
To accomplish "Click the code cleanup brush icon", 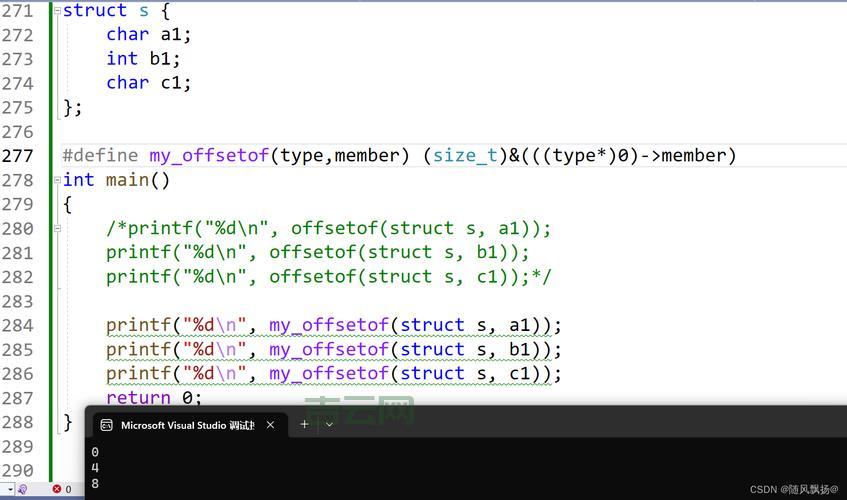I will point(22,489).
